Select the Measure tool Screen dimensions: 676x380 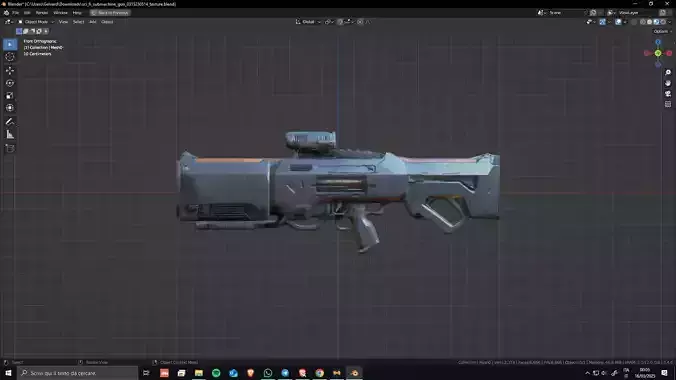[x=10, y=135]
